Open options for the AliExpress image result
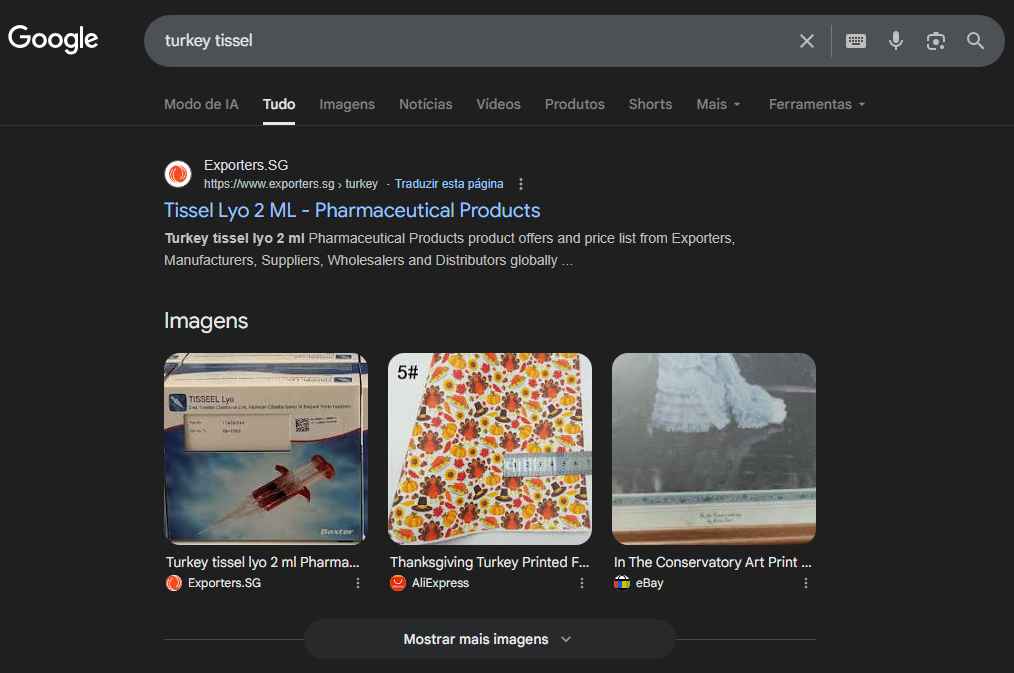This screenshot has width=1014, height=673. point(582,583)
